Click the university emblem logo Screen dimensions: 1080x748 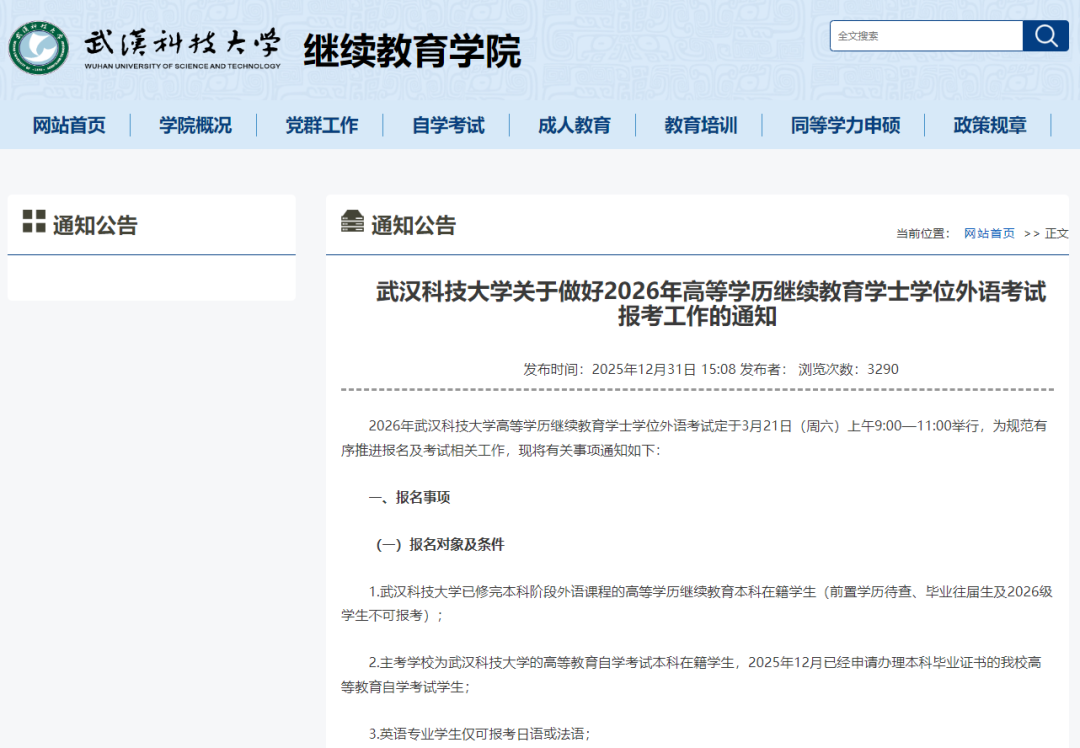(40, 46)
